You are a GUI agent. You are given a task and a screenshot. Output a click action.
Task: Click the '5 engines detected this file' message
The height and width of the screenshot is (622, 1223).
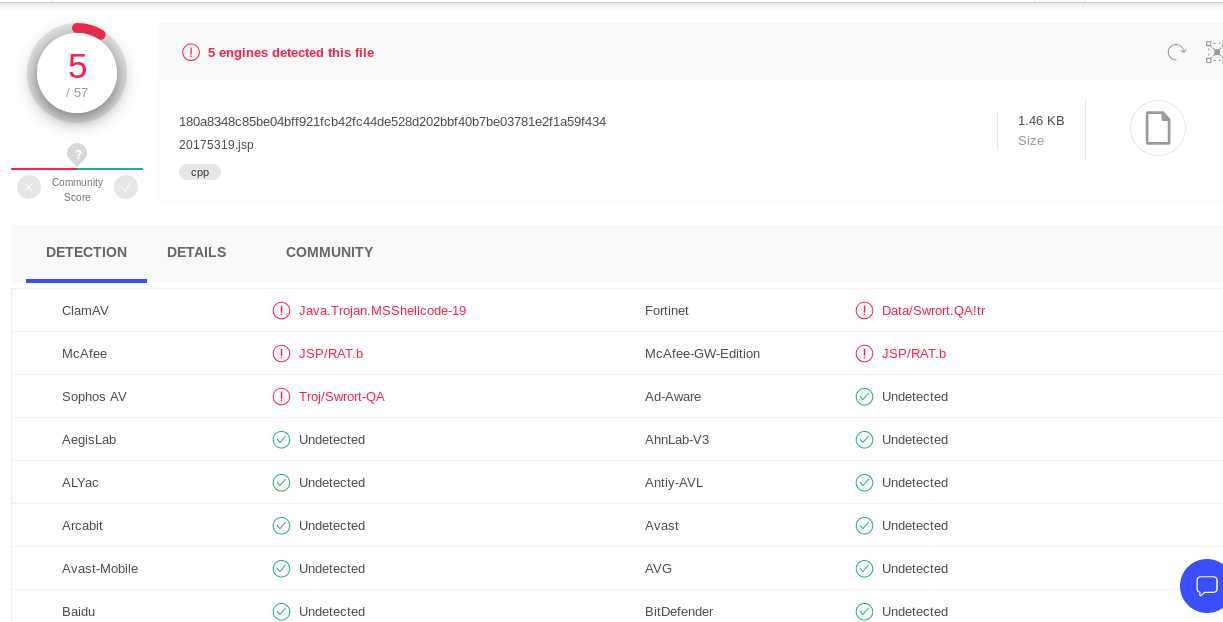pos(291,53)
